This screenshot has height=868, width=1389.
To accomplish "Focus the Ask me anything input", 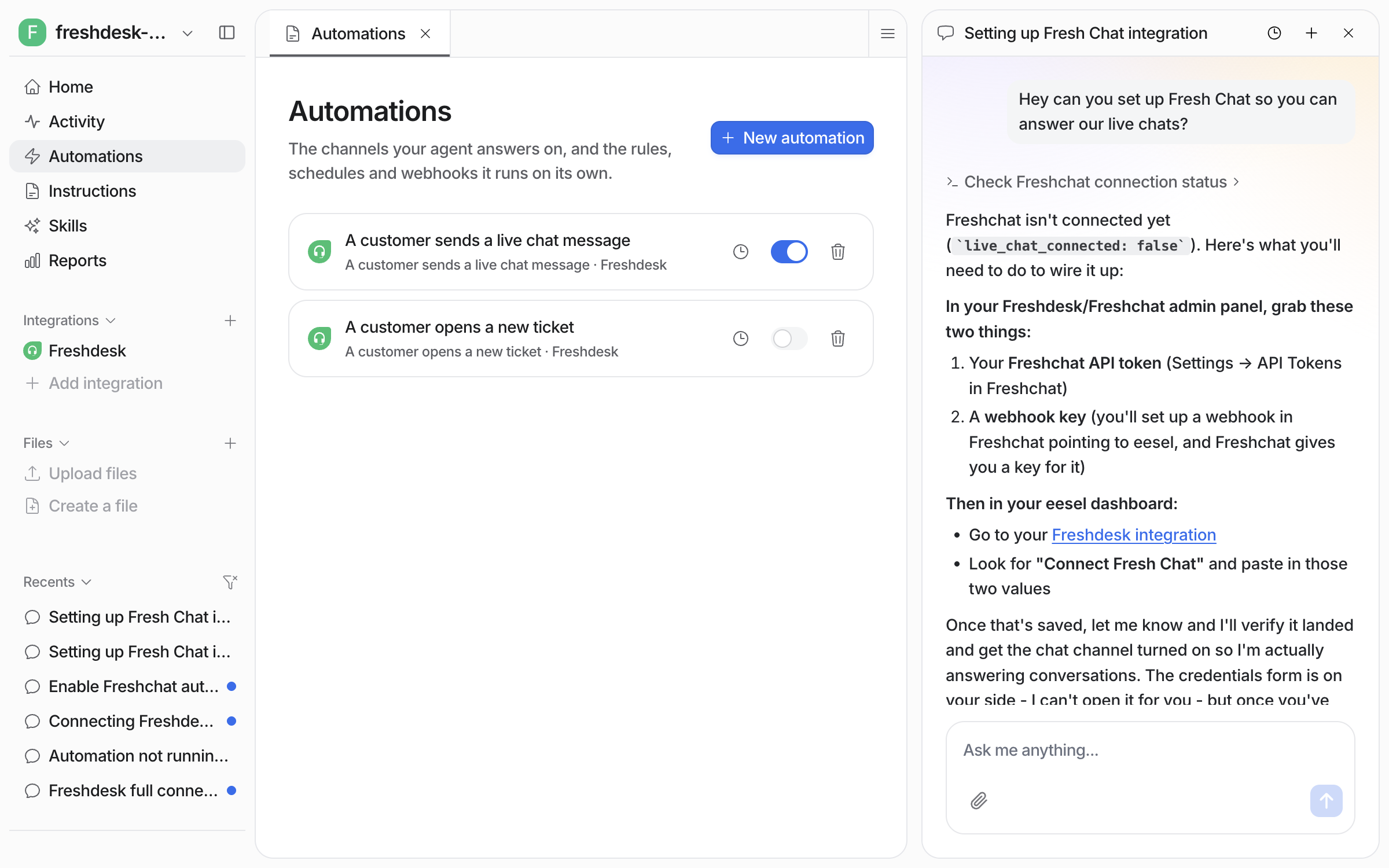I will tap(1150, 750).
